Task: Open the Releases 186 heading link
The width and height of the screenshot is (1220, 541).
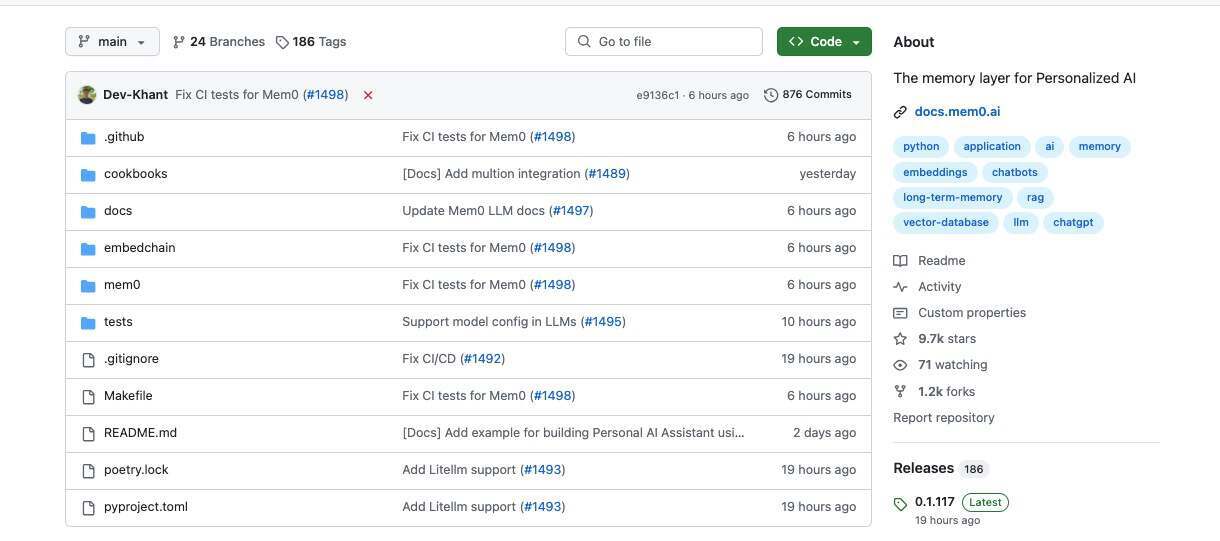Action: tap(940, 468)
